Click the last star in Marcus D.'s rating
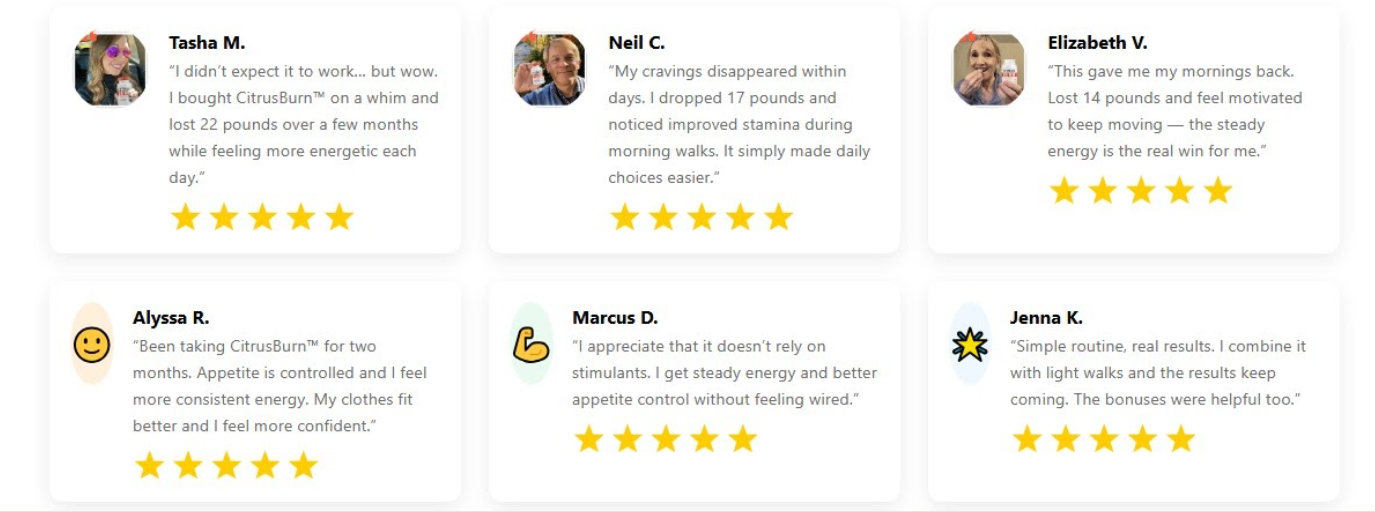The image size is (1375, 512). coord(742,438)
